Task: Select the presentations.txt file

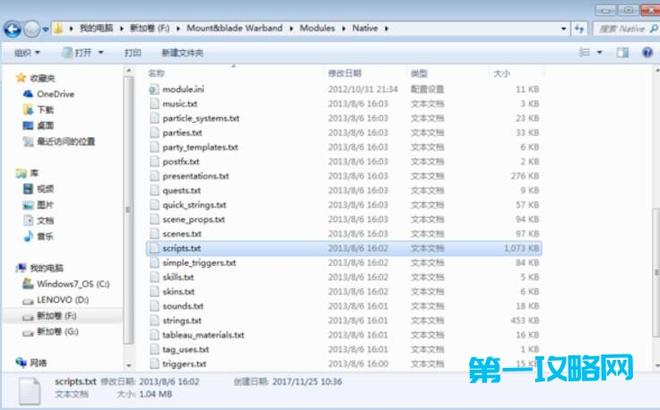Action: click(x=196, y=176)
